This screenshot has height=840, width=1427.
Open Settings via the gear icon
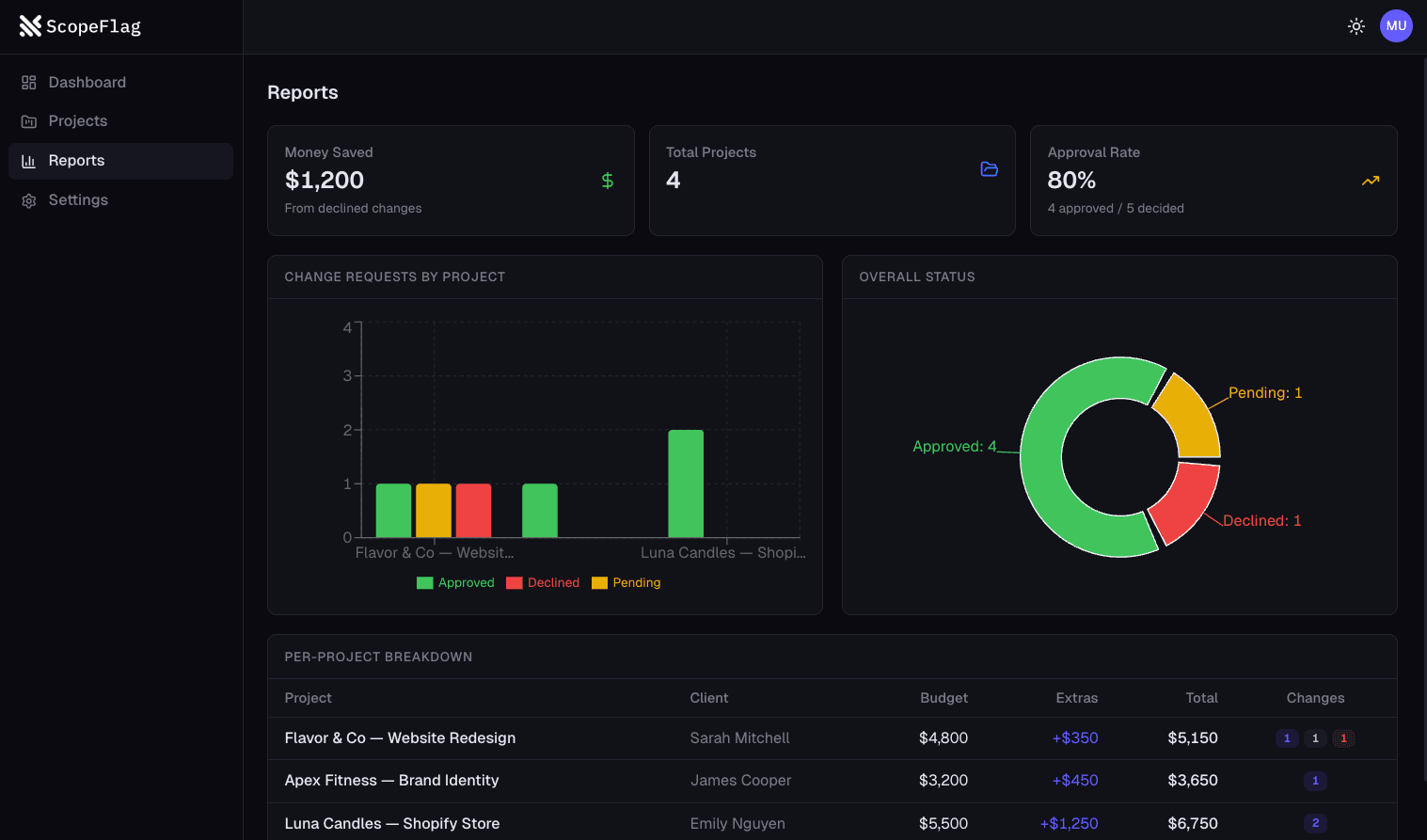point(28,199)
